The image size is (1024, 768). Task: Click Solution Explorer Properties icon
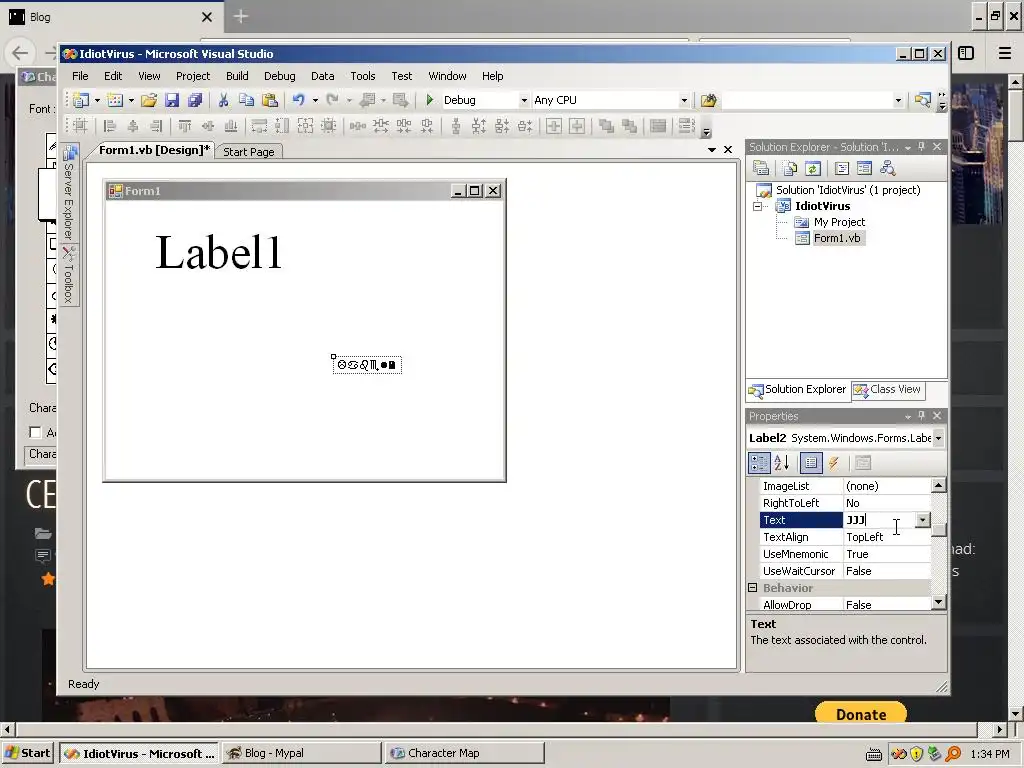click(761, 168)
